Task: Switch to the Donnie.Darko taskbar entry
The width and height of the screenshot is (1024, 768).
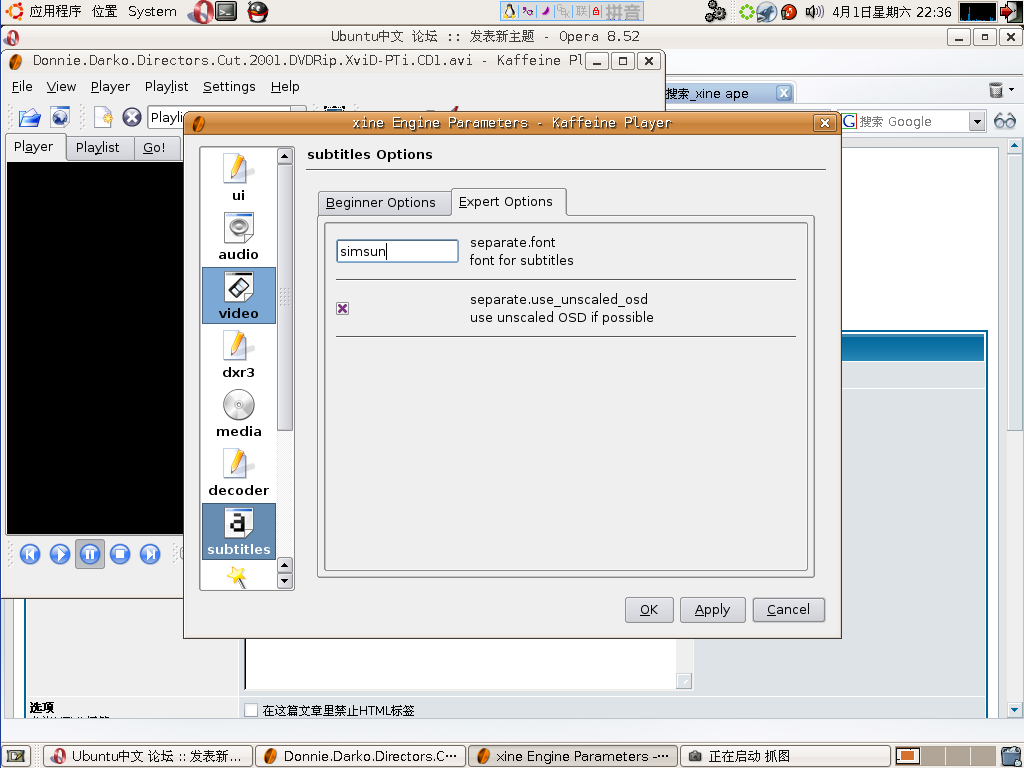Action: [361, 756]
